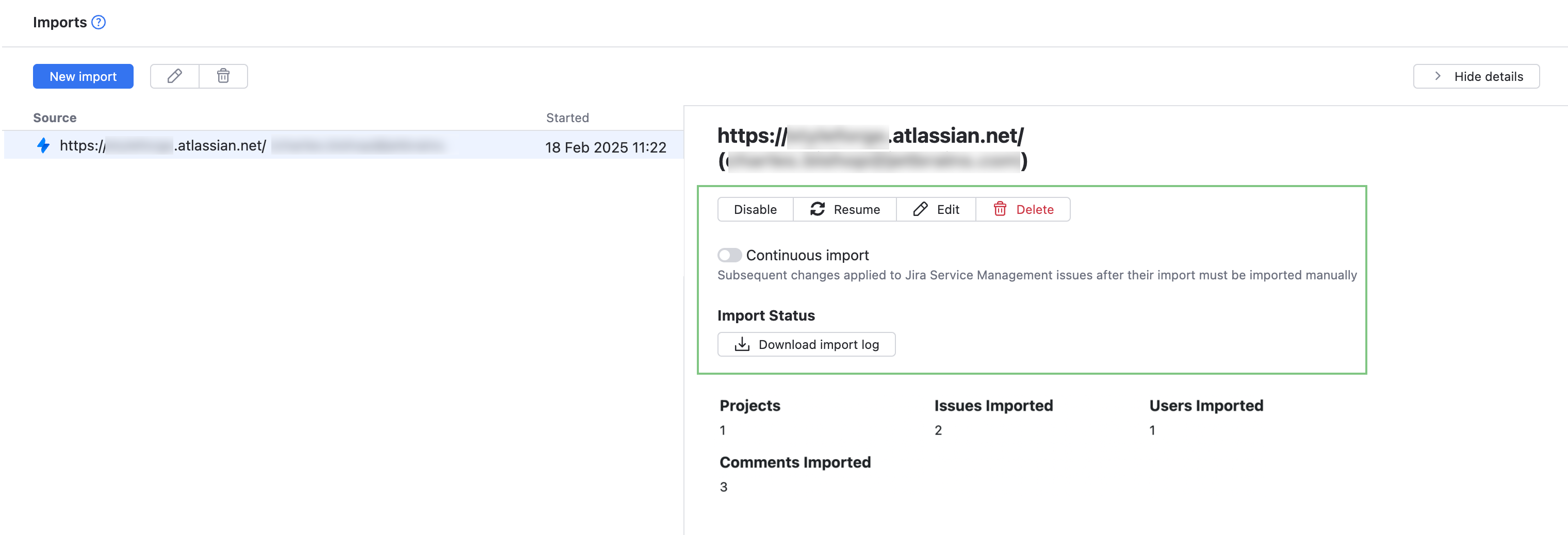The image size is (1568, 535).
Task: Click the trash delete icon in the toolbar
Action: pos(223,76)
